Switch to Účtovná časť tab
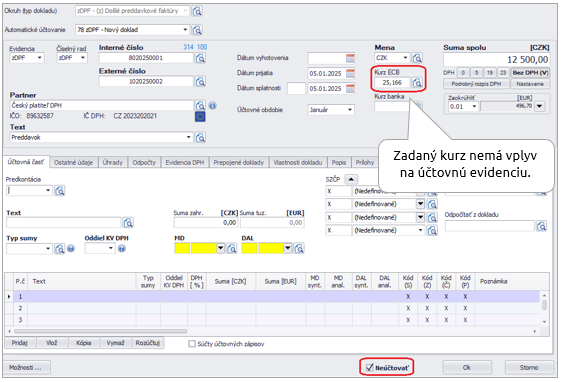This screenshot has height=382, width=561. pos(26,162)
